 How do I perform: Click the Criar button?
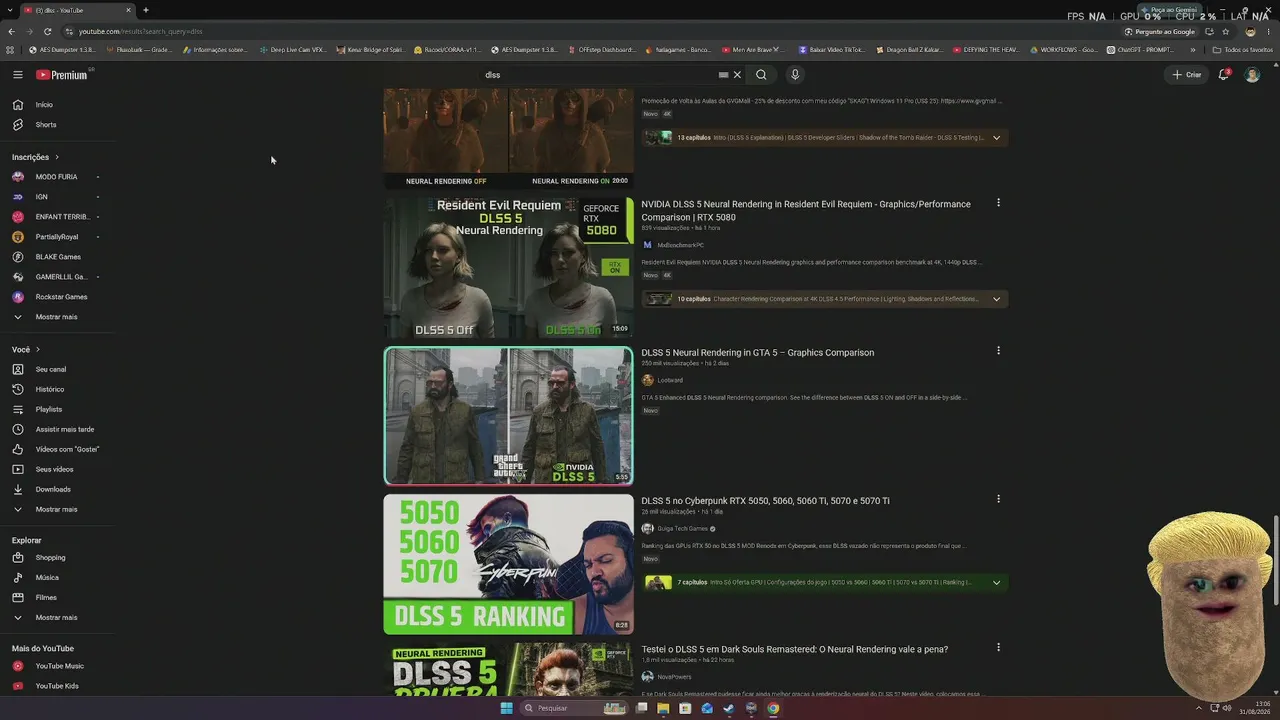(x=1187, y=75)
